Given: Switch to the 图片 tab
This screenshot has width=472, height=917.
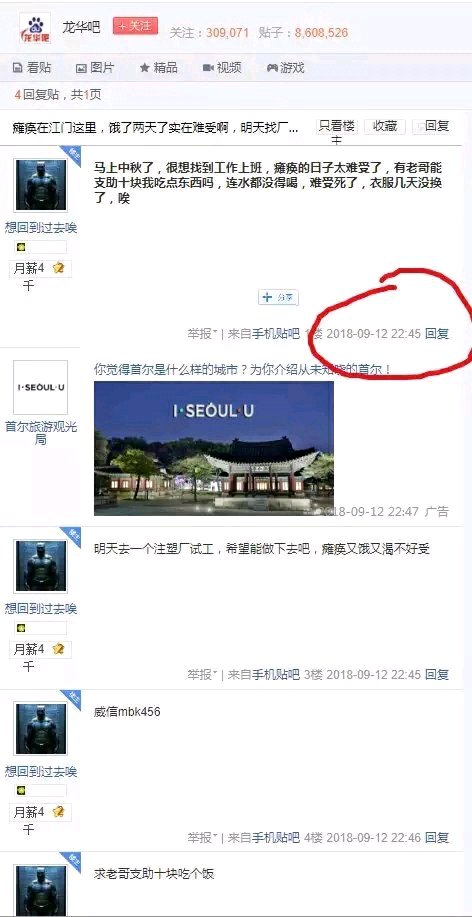Looking at the screenshot, I should click(x=95, y=68).
